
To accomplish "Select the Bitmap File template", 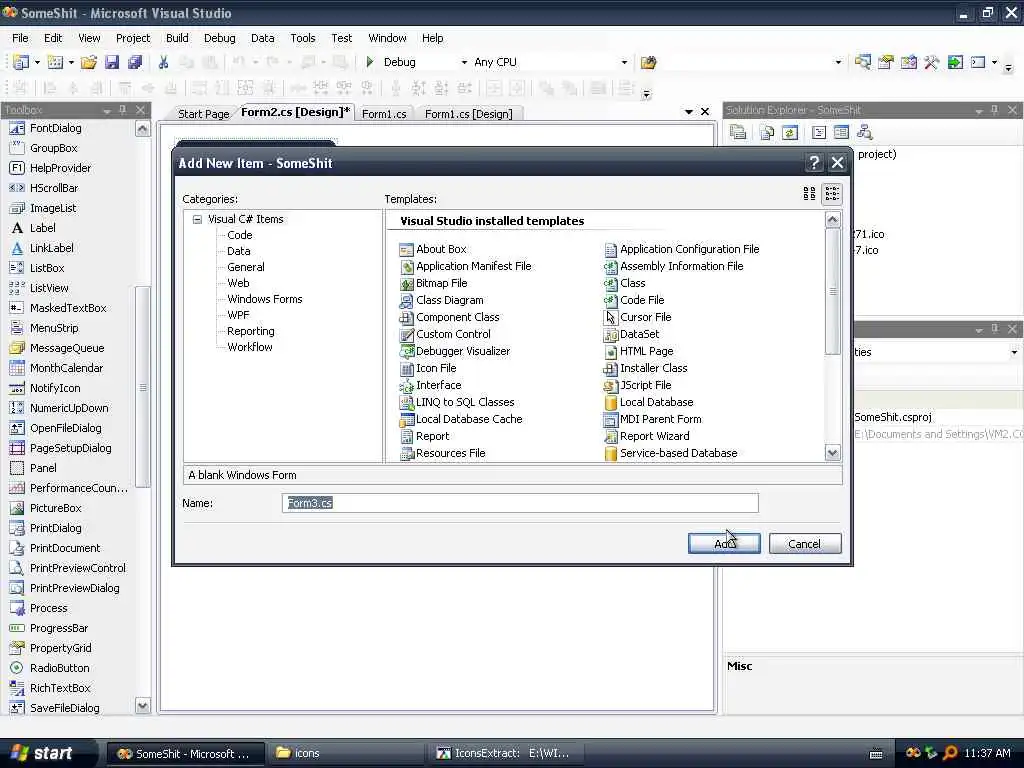I will [433, 283].
